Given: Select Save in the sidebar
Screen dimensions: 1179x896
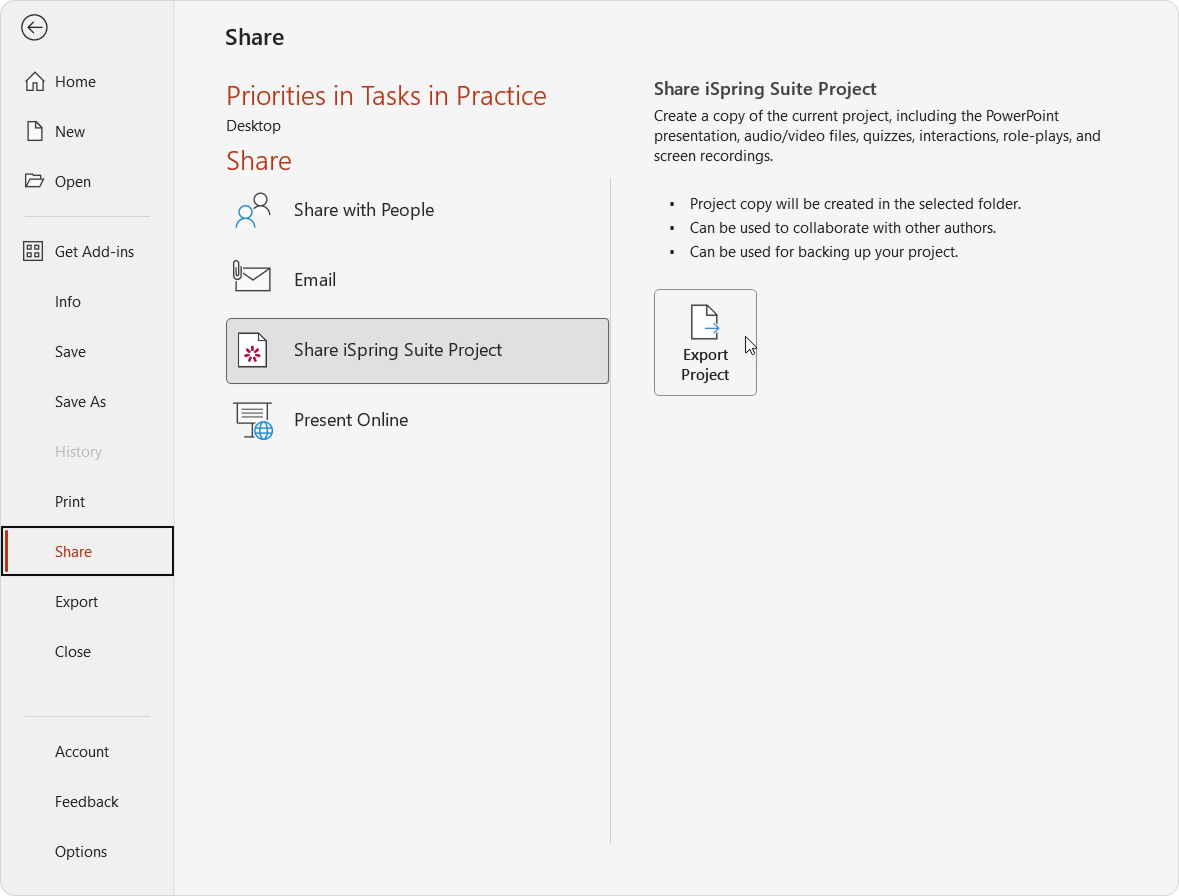Looking at the screenshot, I should 70,352.
